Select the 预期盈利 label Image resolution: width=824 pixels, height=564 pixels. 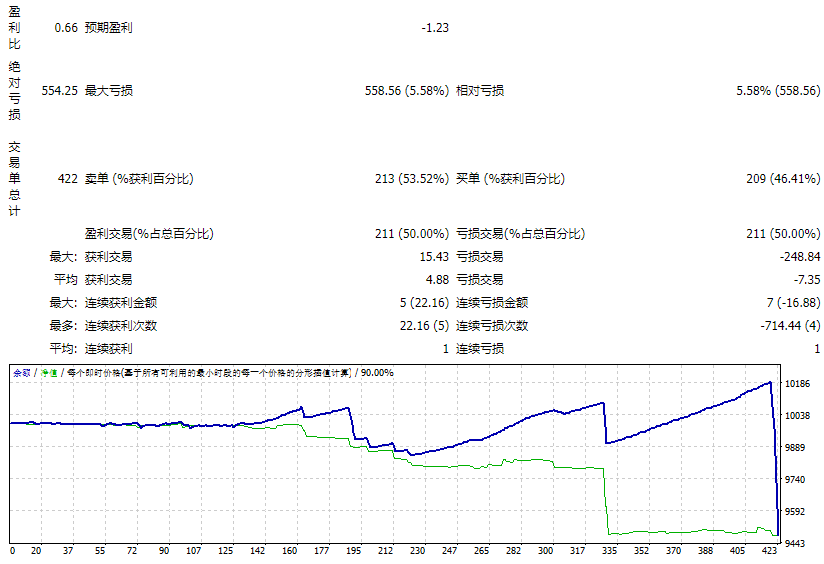108,28
